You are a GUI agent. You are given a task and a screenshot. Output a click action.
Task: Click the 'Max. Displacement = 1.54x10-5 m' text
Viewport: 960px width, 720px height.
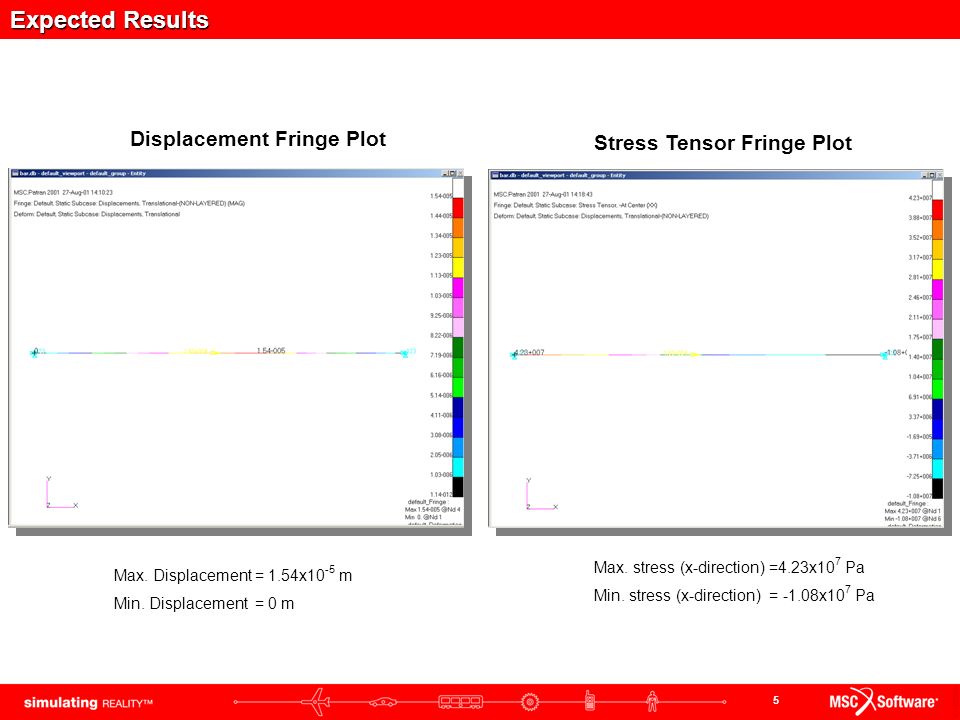click(x=233, y=575)
